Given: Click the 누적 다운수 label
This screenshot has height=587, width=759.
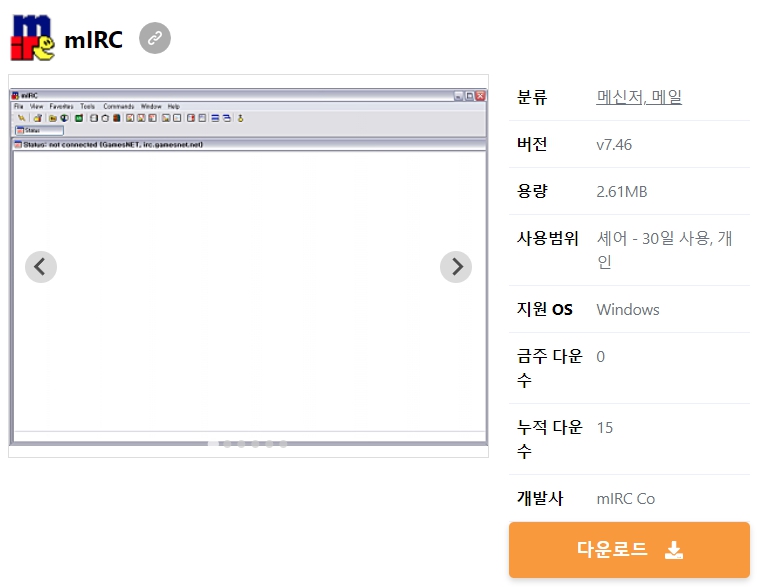Looking at the screenshot, I should (x=550, y=439).
